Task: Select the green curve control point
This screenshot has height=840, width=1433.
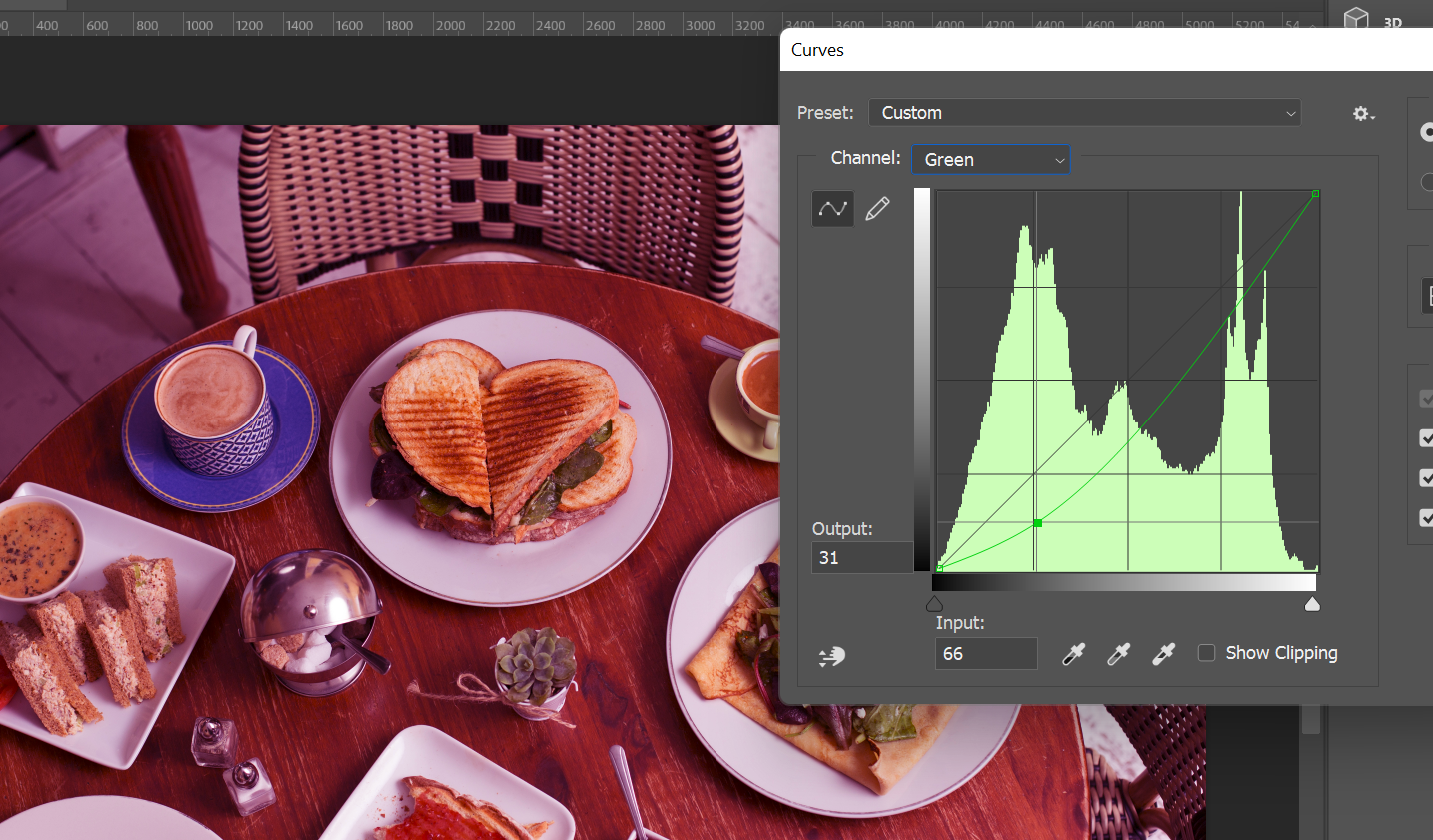Action: point(1038,523)
